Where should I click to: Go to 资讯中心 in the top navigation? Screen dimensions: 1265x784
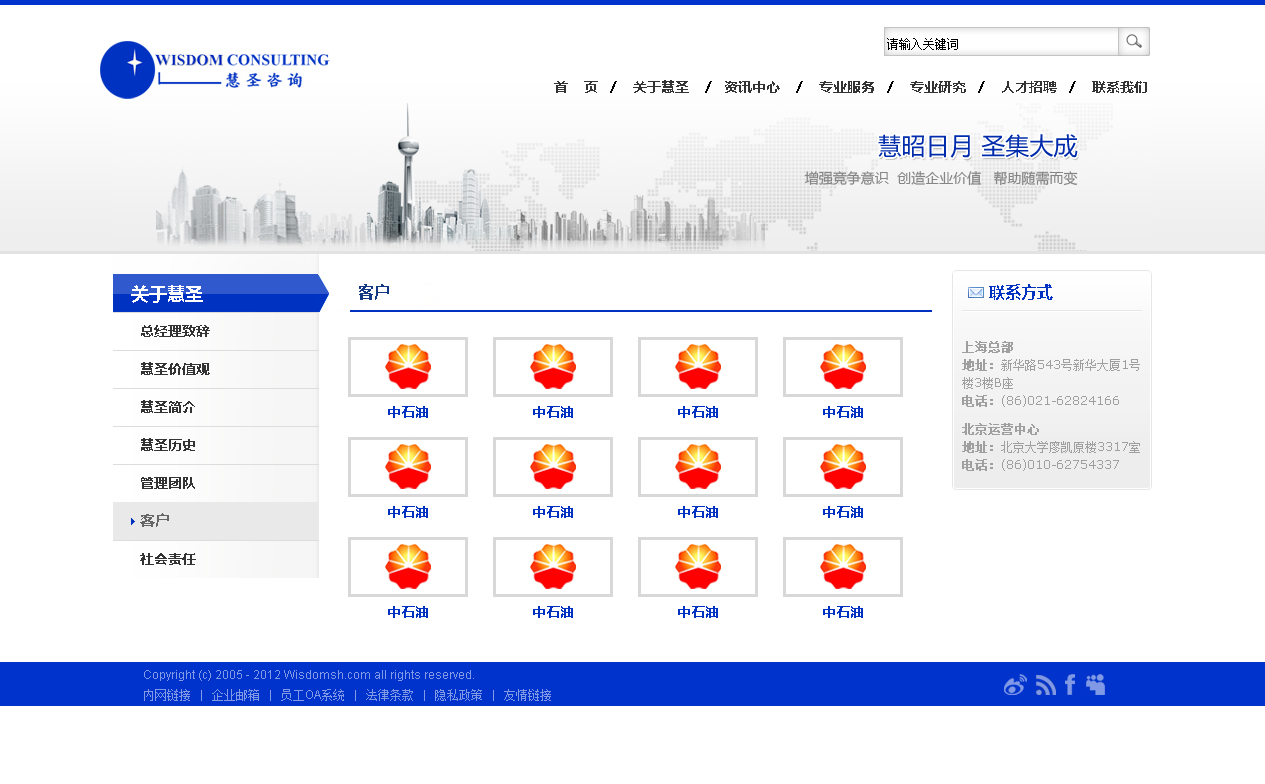click(752, 88)
